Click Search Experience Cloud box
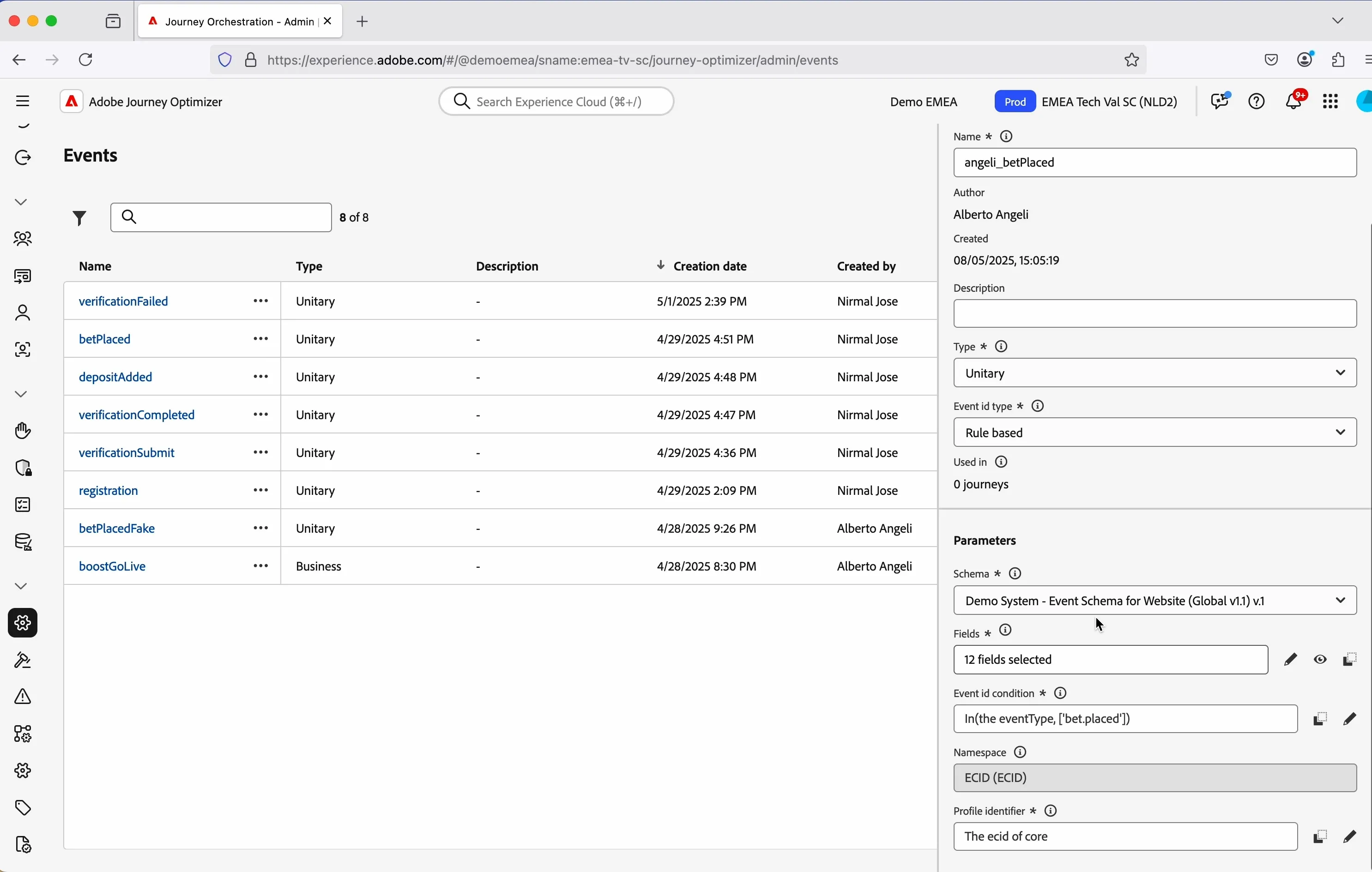The image size is (1372, 872). point(556,102)
